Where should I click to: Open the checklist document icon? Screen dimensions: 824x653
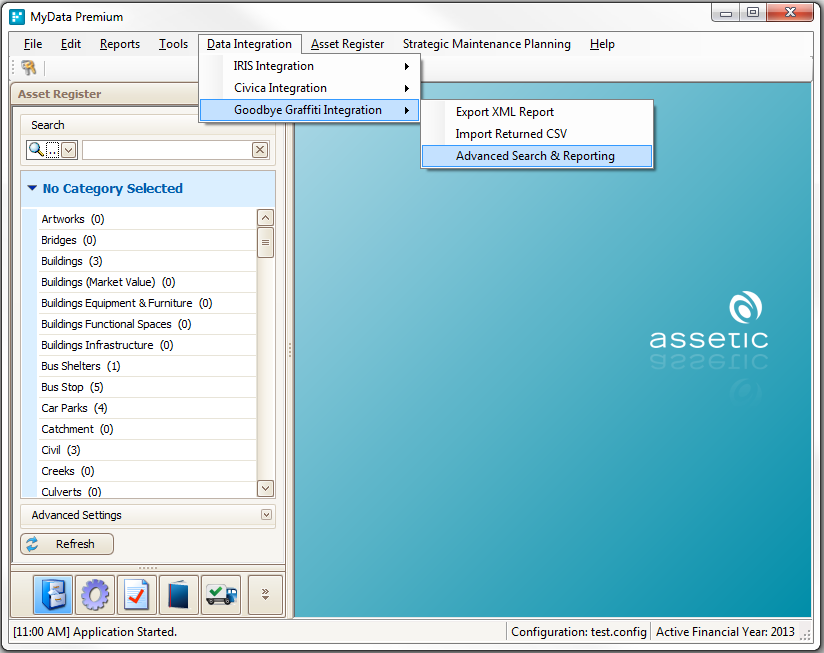[137, 595]
